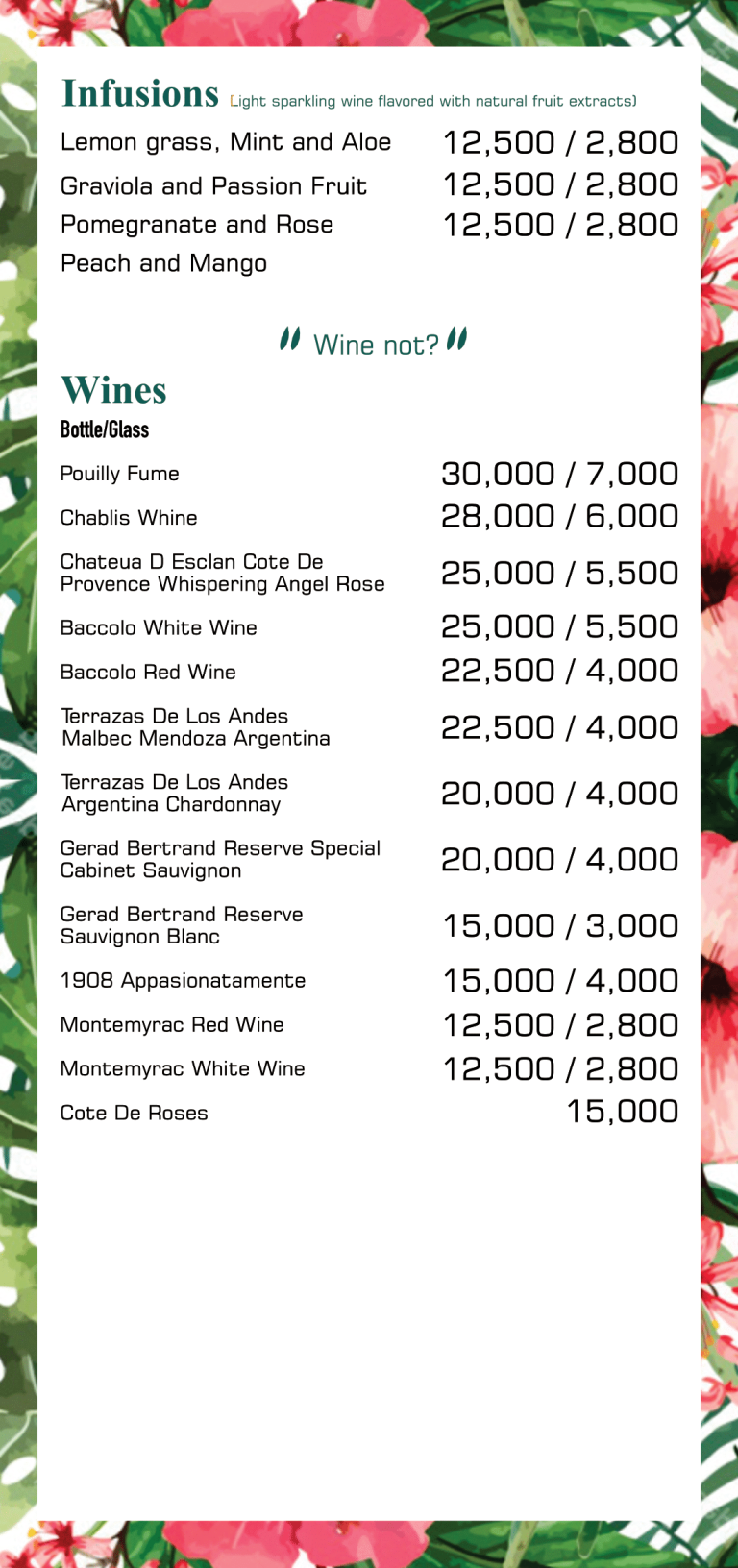The image size is (738, 1568).
Task: Choose Montemyrac White Wine
Action: [183, 1069]
